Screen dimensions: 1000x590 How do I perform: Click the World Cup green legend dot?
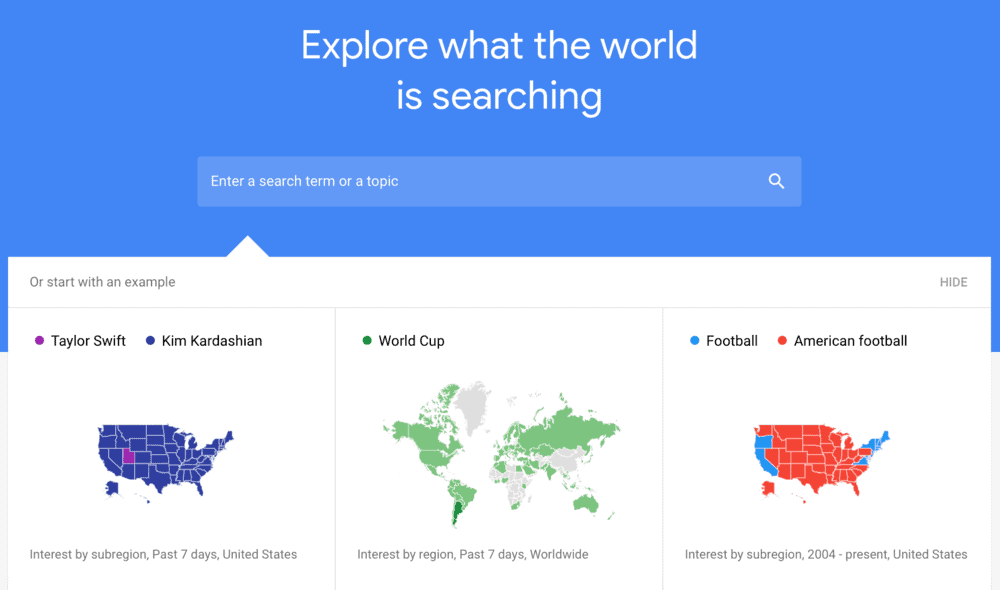coord(366,340)
